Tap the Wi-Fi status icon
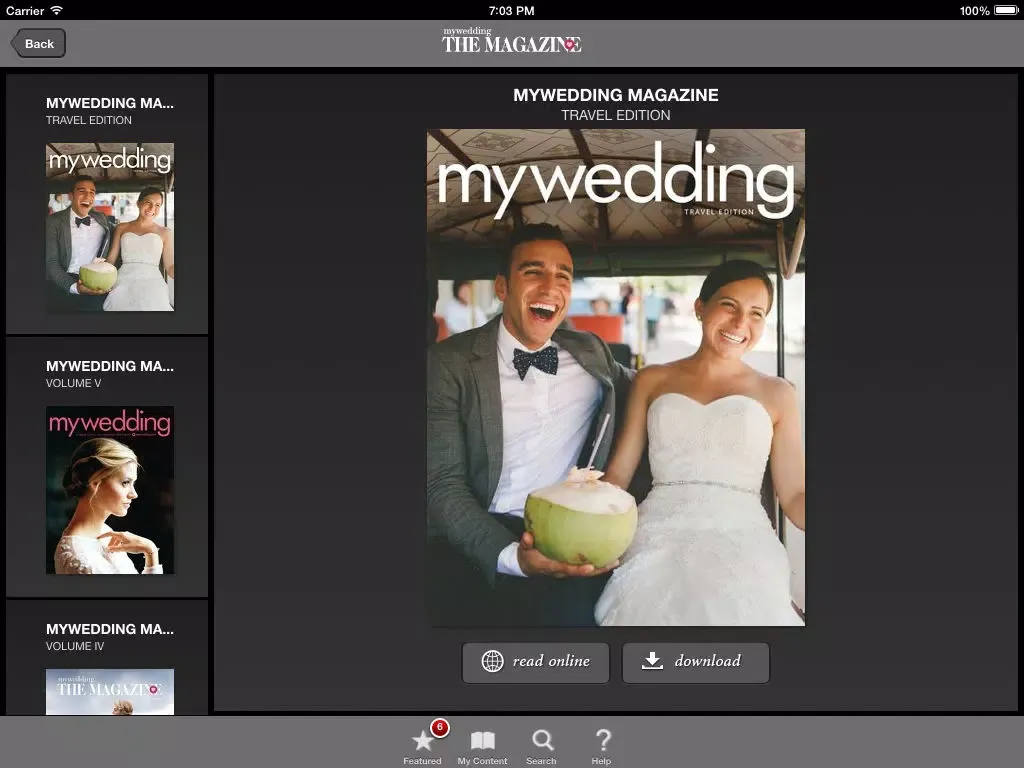This screenshot has width=1024, height=768. coord(56,10)
